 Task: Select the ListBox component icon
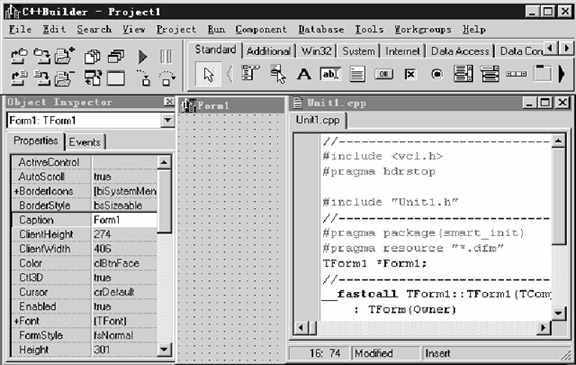(463, 74)
